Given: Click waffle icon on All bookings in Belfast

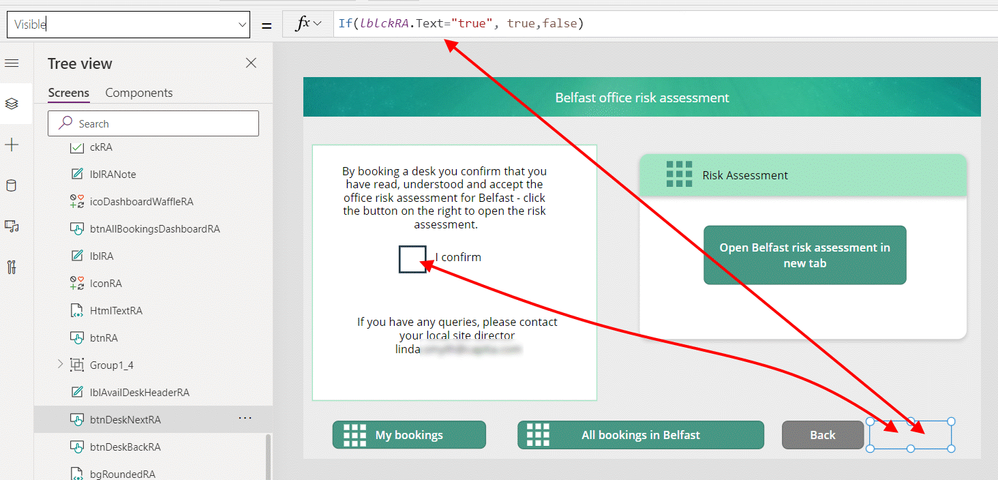Looking at the screenshot, I should (538, 435).
